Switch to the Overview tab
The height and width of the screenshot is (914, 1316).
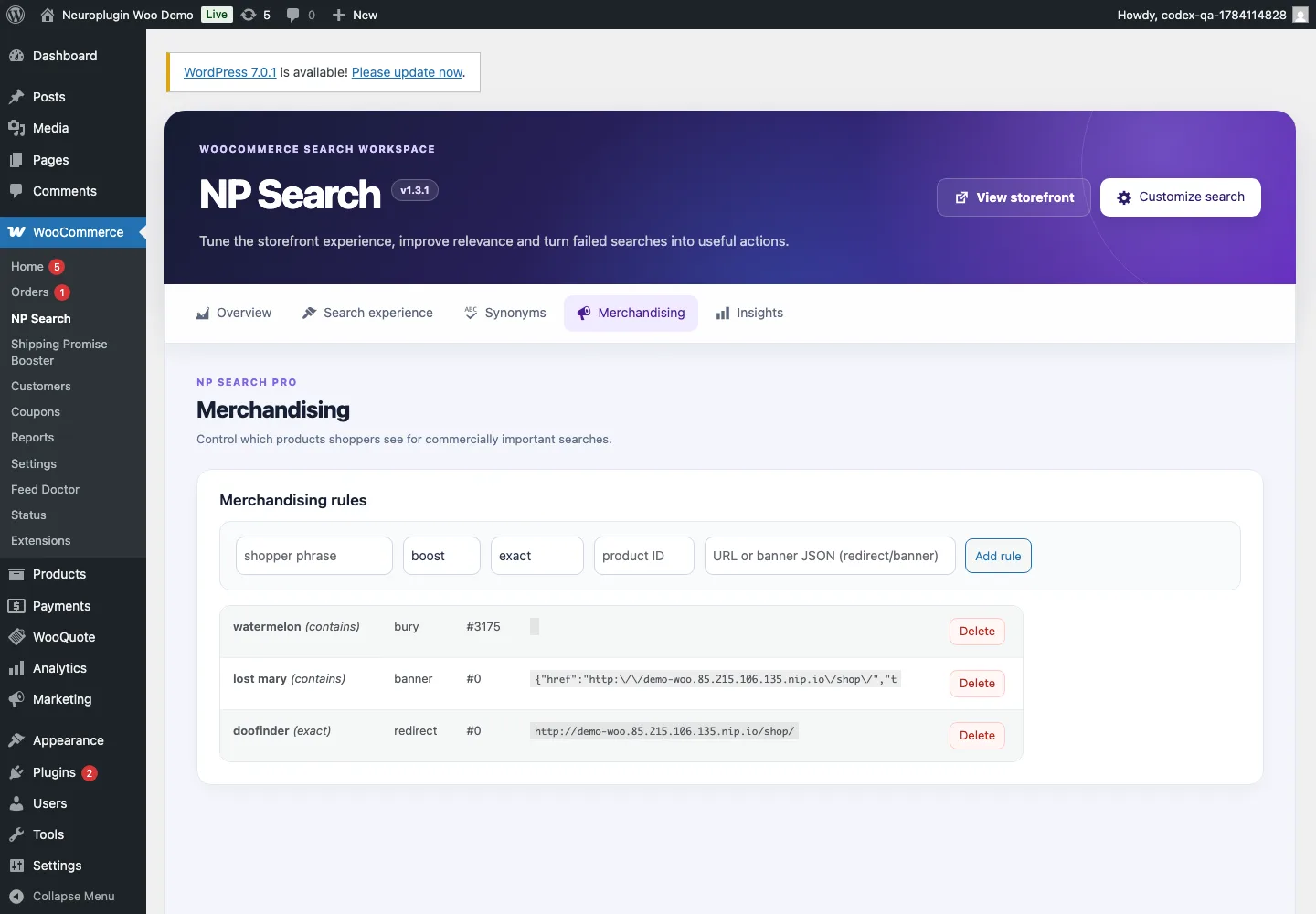pos(234,313)
